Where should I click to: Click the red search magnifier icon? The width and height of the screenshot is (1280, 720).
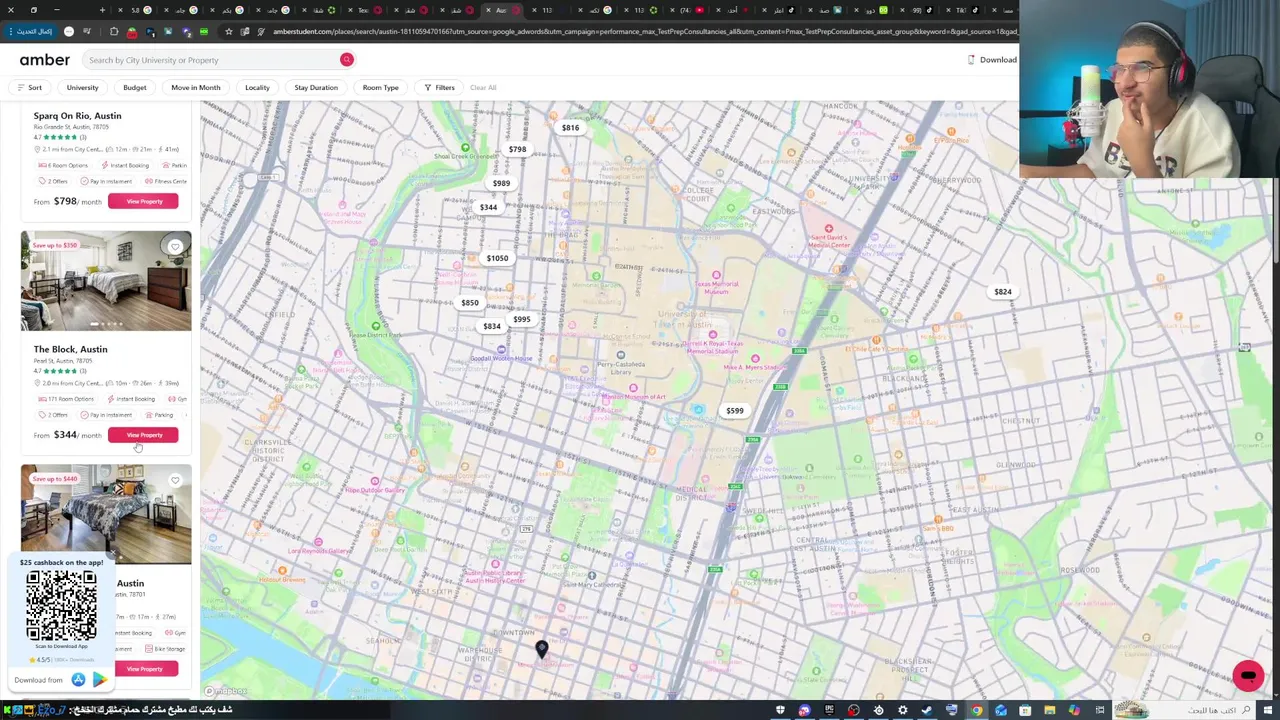point(347,60)
